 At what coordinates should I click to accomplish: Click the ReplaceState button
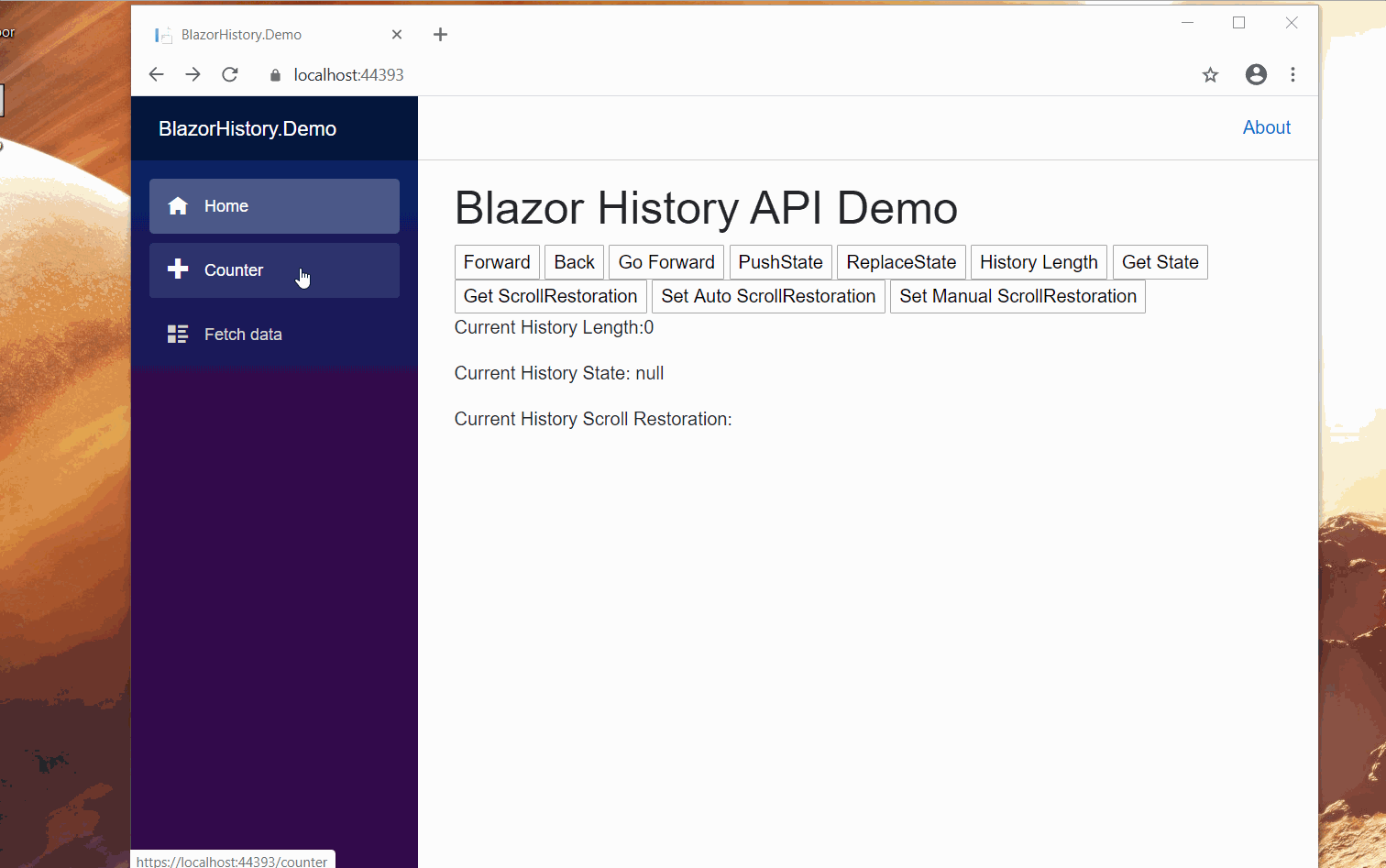point(901,262)
